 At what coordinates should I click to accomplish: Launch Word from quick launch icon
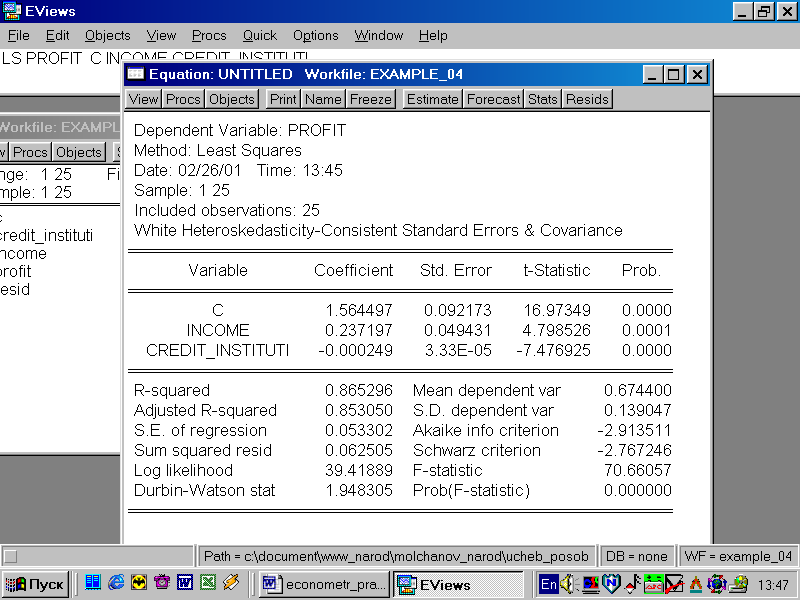tap(185, 583)
